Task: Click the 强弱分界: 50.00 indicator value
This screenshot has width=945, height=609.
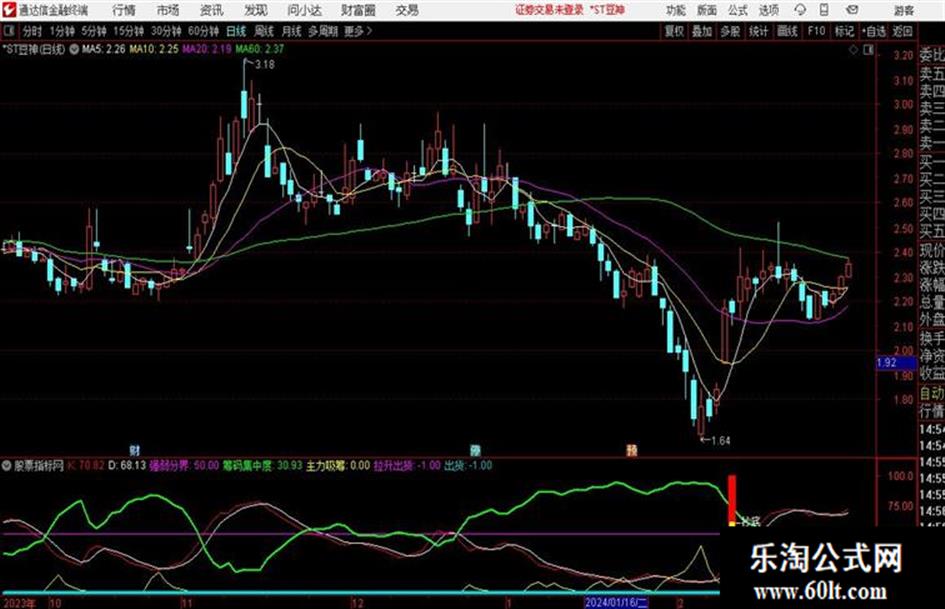Action: point(184,465)
